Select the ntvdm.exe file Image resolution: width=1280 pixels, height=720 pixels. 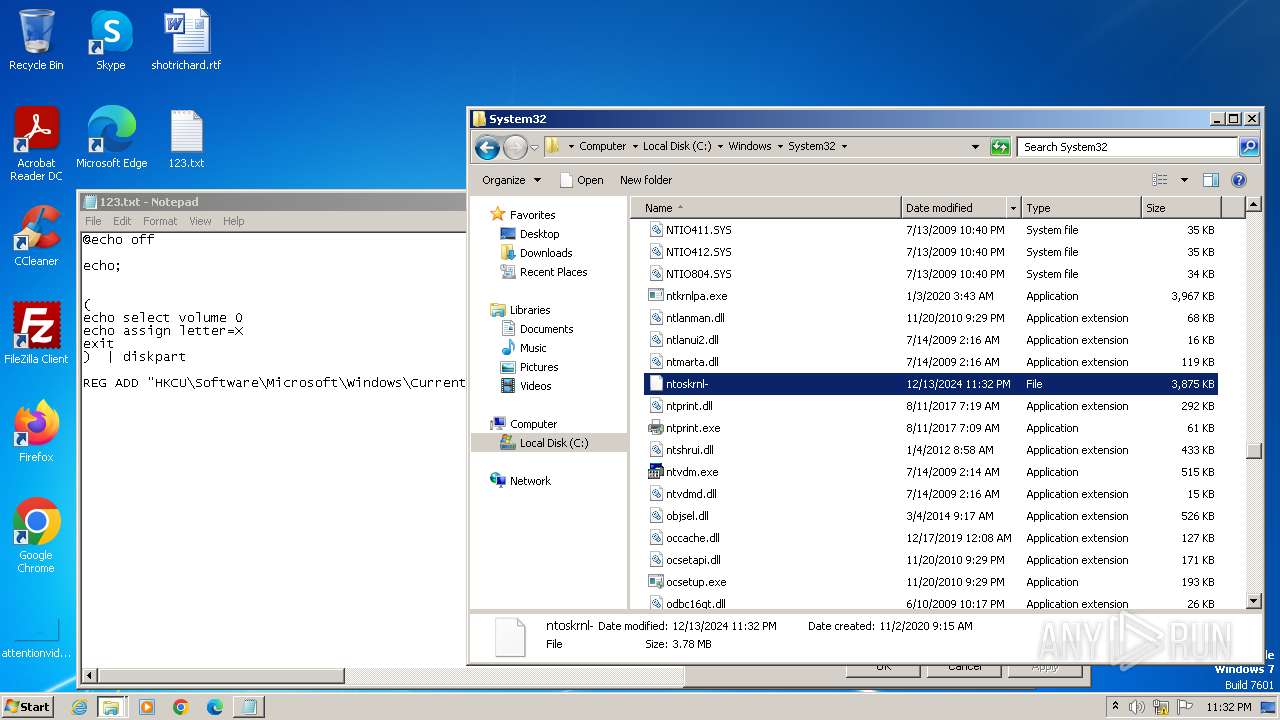[692, 472]
